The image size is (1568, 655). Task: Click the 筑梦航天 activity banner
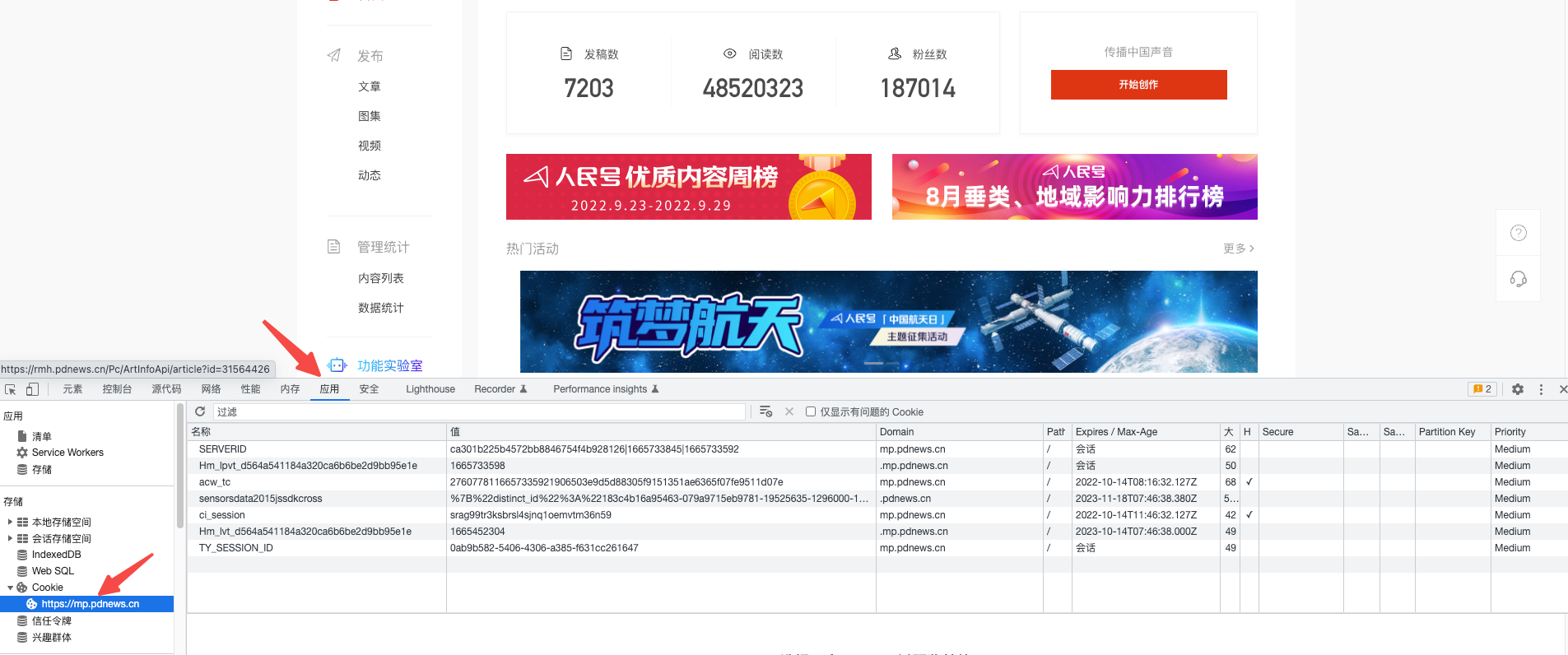pos(889,322)
